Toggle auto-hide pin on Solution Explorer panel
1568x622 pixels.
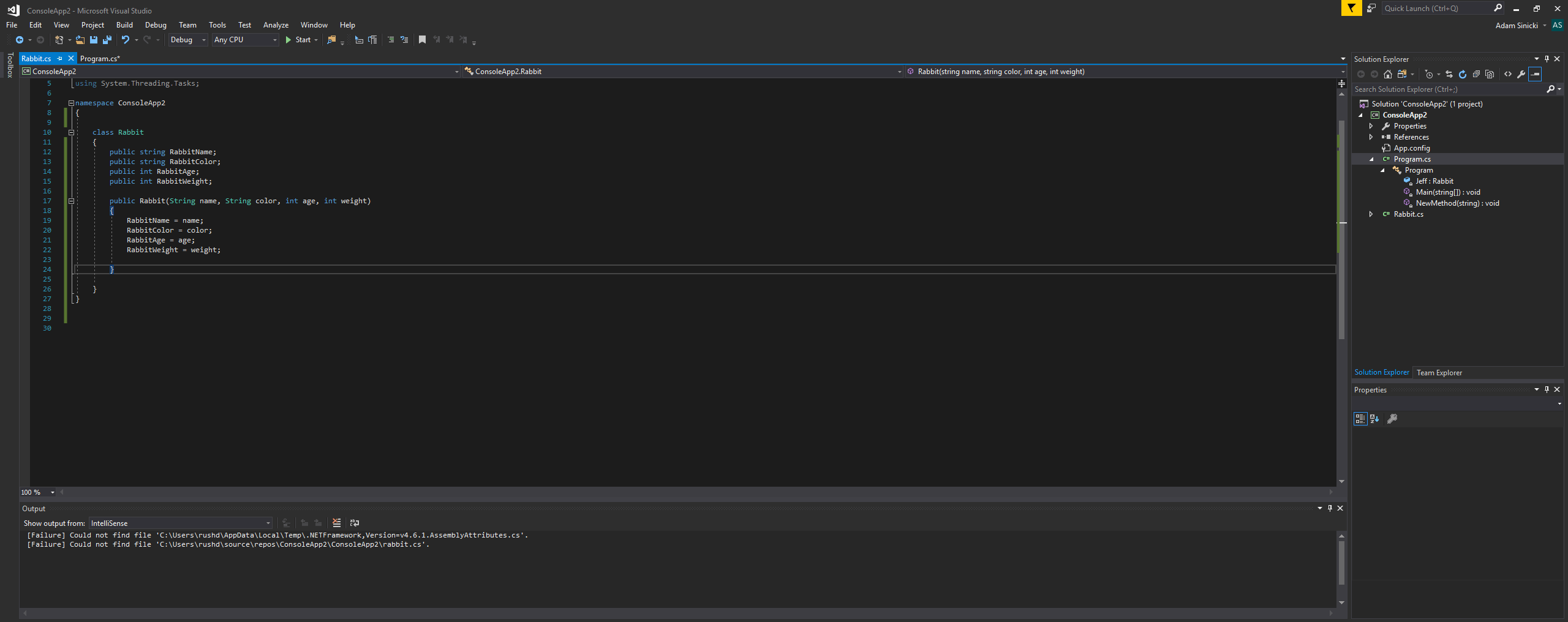(x=1547, y=59)
